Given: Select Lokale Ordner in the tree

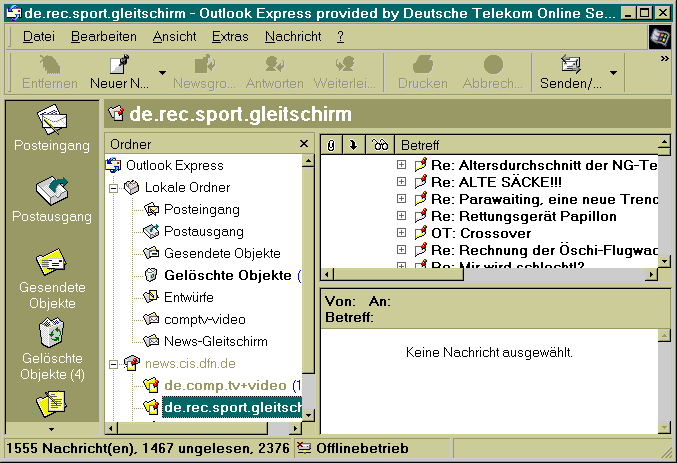Looking at the screenshot, I should coord(187,187).
